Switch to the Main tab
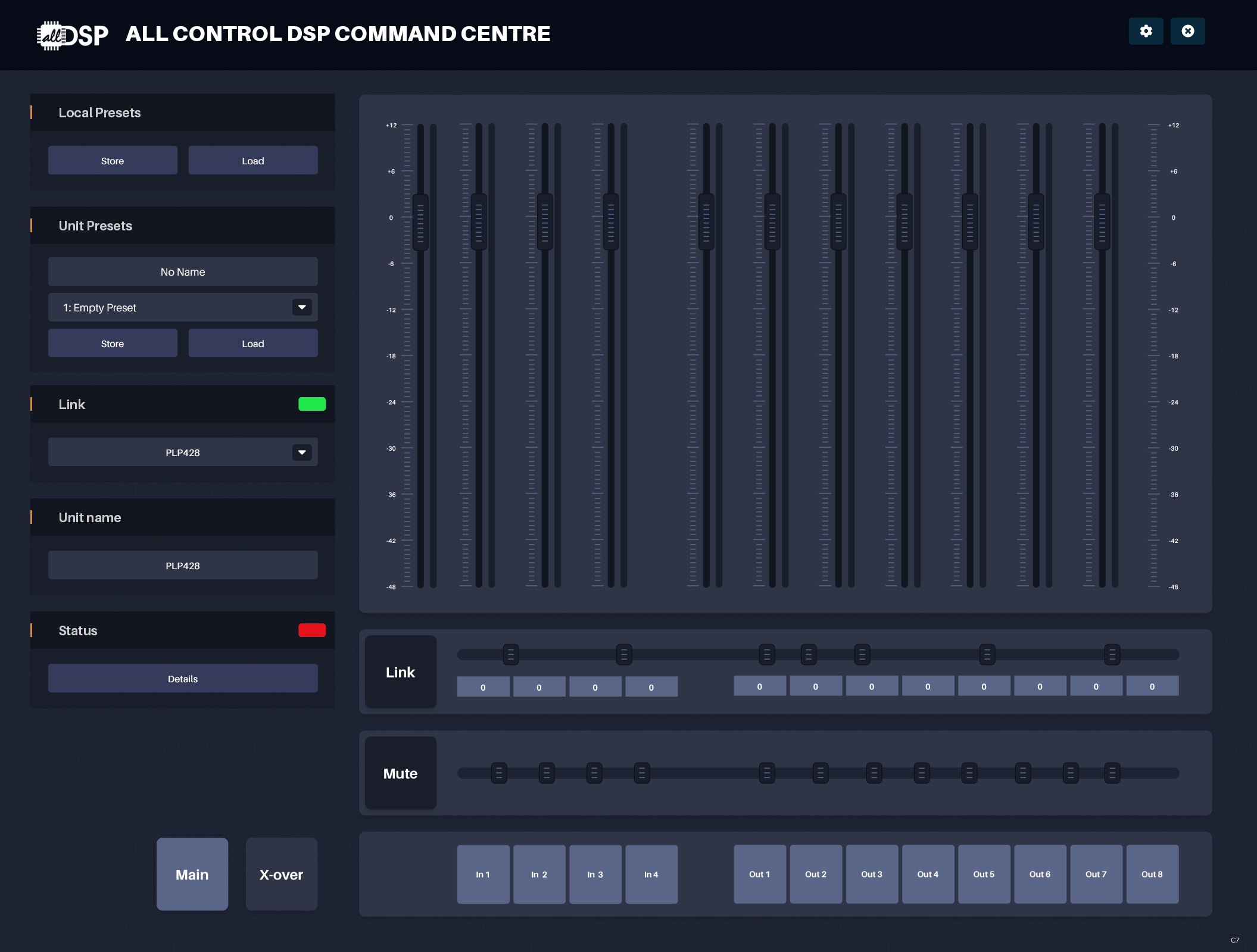Screen dimensions: 1257x952 [192, 874]
